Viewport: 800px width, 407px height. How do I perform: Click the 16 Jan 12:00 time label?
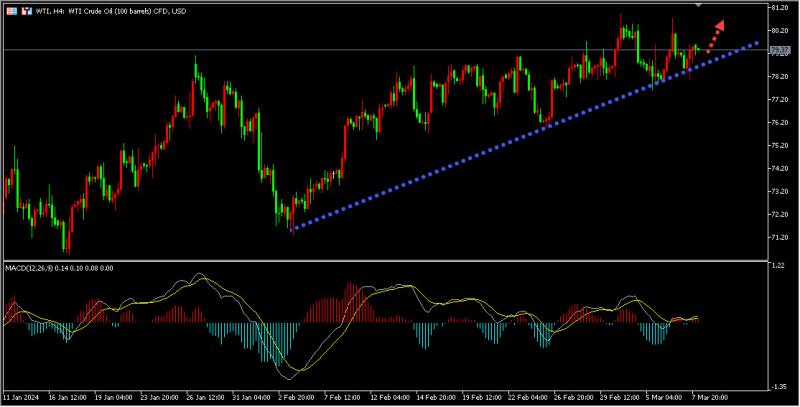click(68, 397)
